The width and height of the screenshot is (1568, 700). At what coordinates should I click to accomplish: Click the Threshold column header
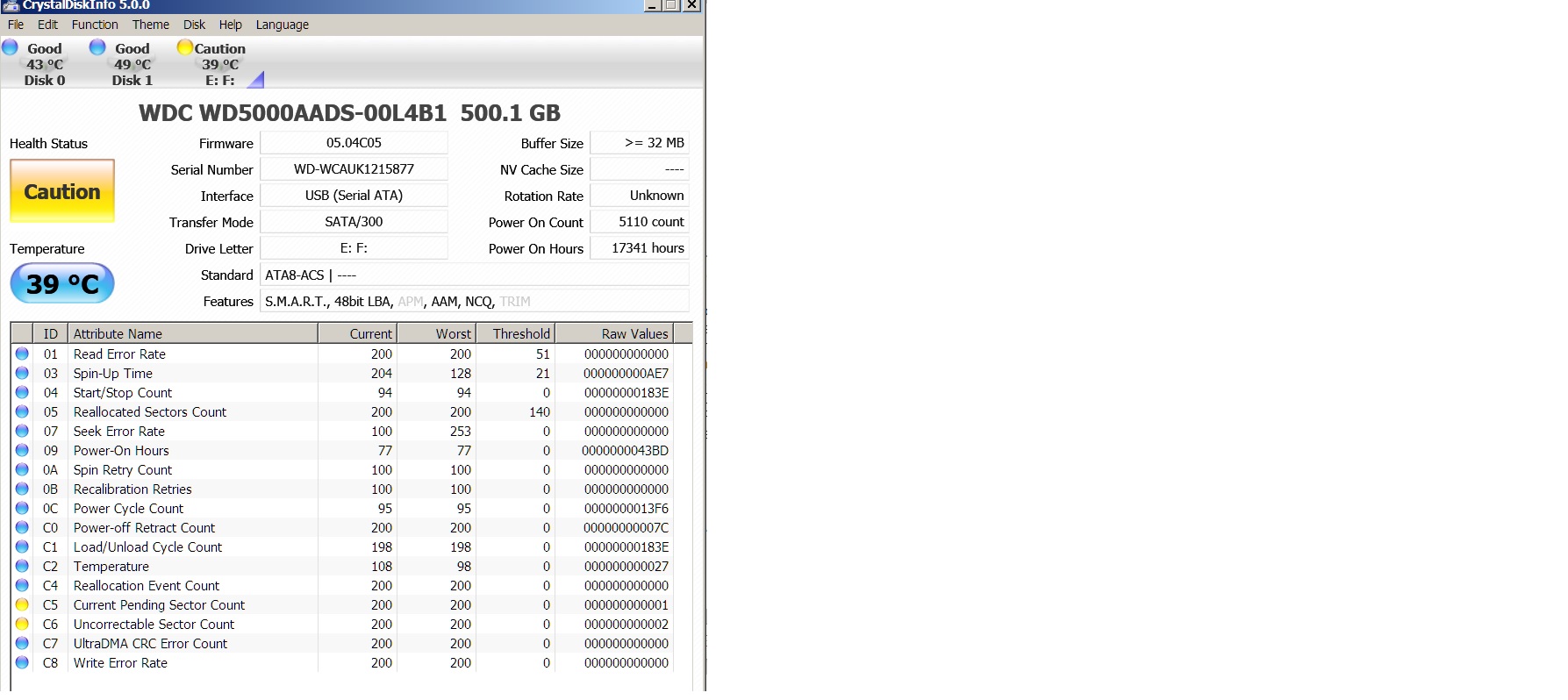[x=515, y=333]
